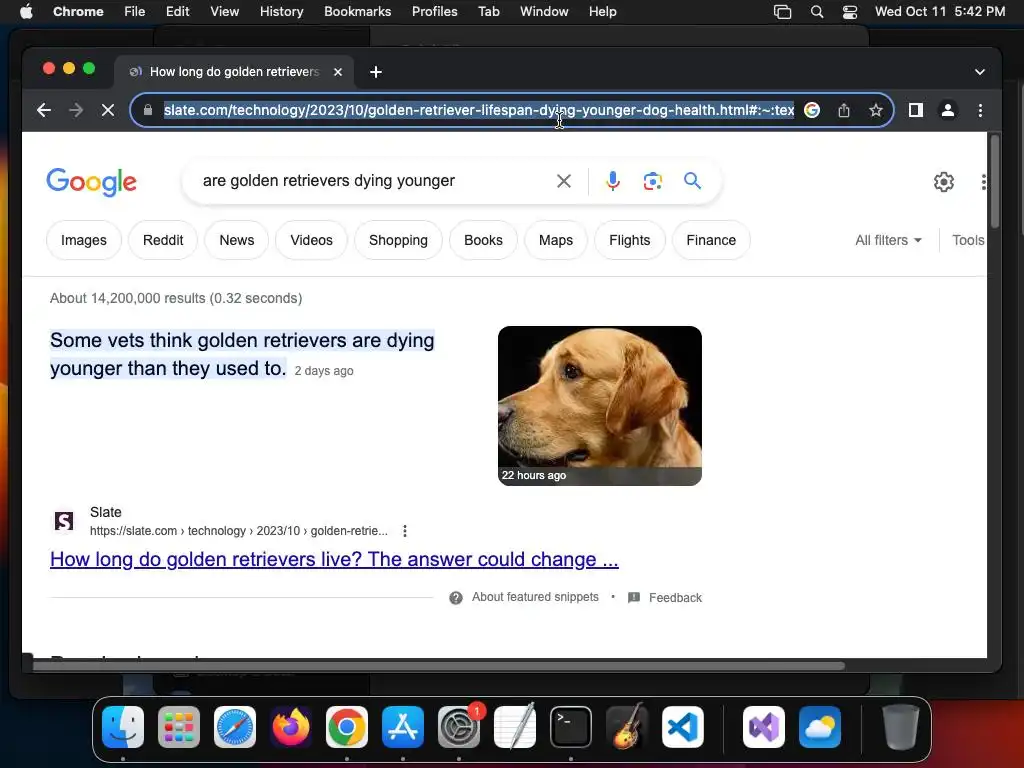Open Spotlight search in menu bar
The width and height of the screenshot is (1024, 768).
coord(816,12)
